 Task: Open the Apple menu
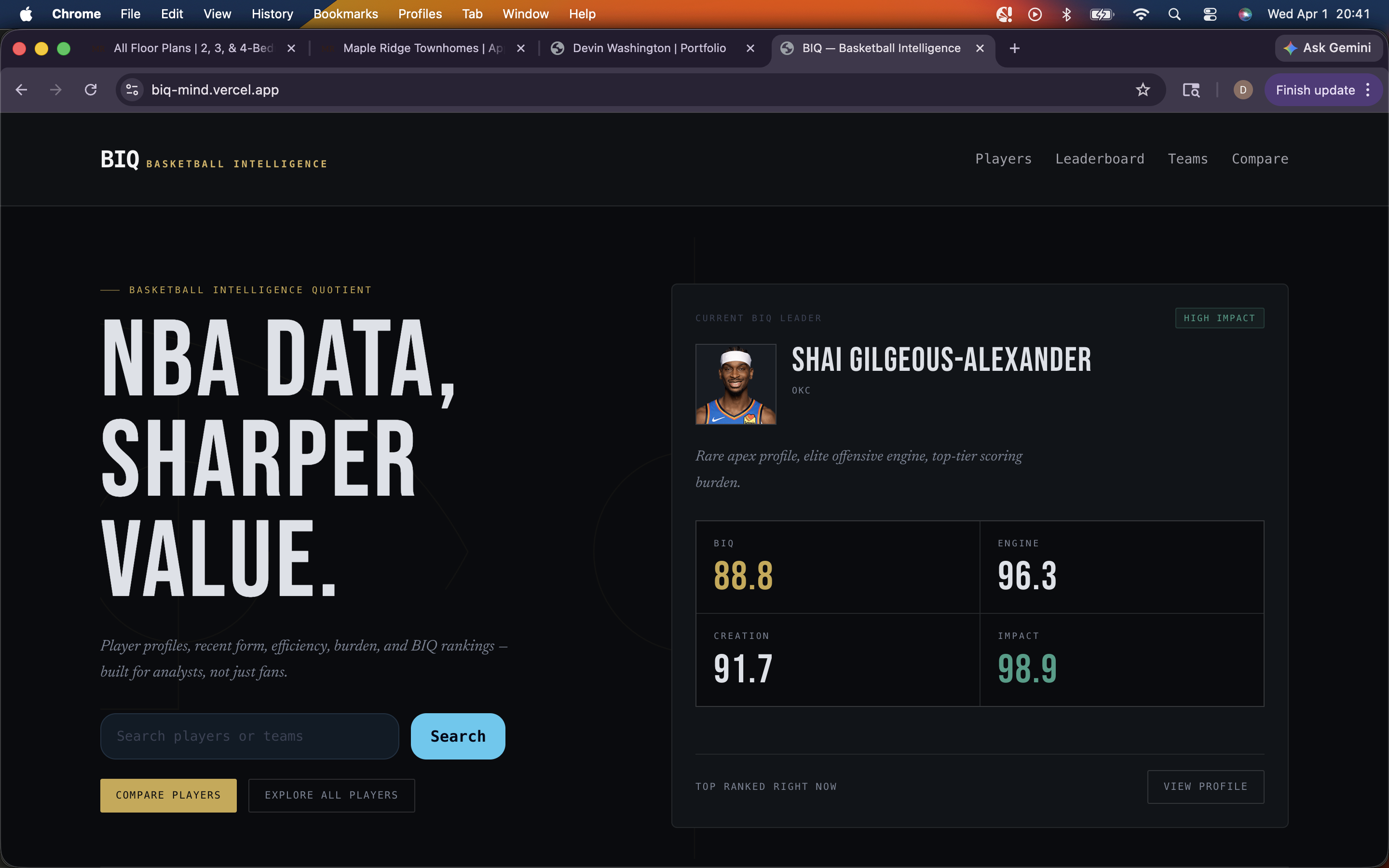click(x=26, y=14)
